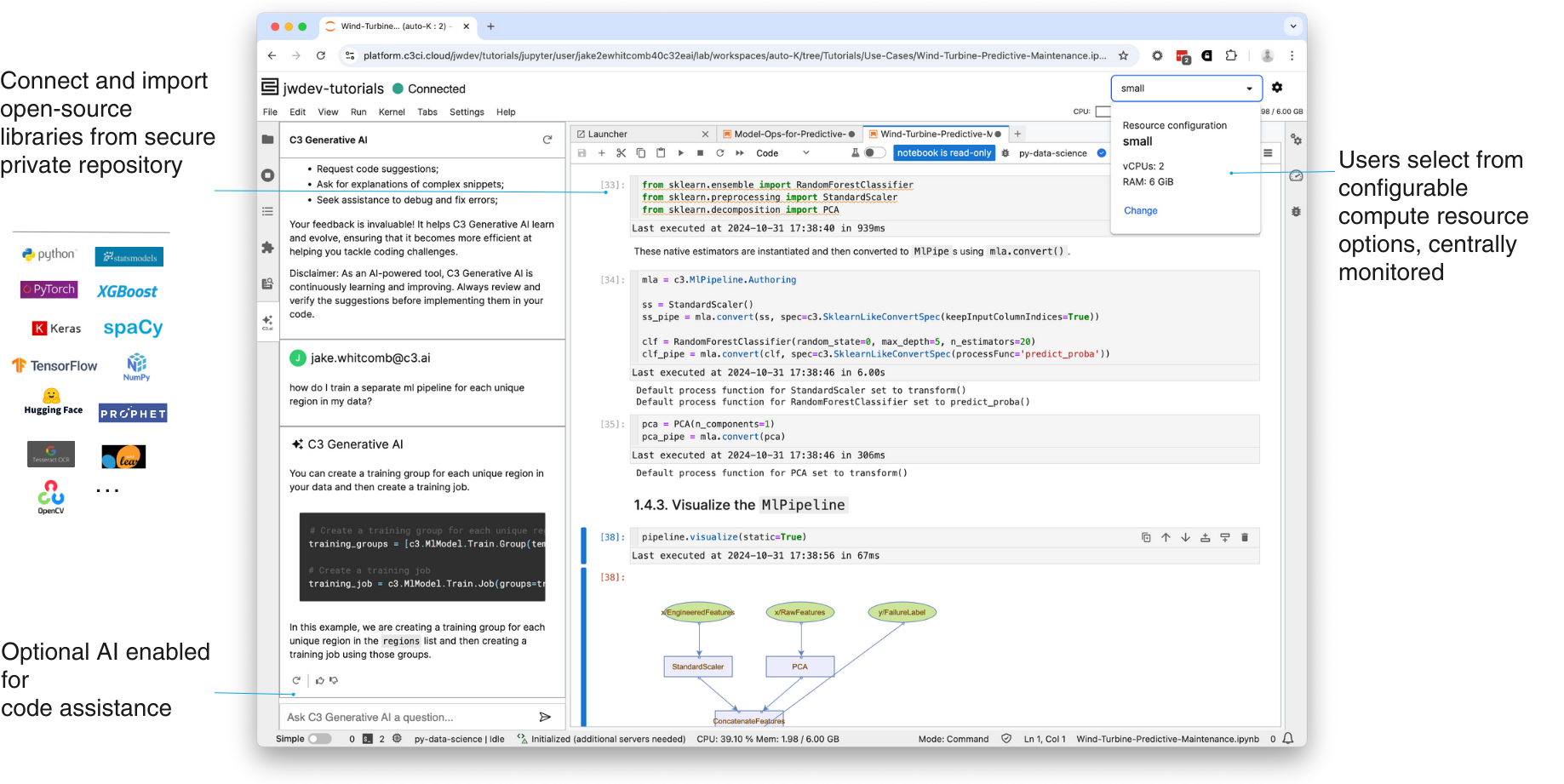Run the selected cell
The image size is (1564, 784).
(681, 153)
